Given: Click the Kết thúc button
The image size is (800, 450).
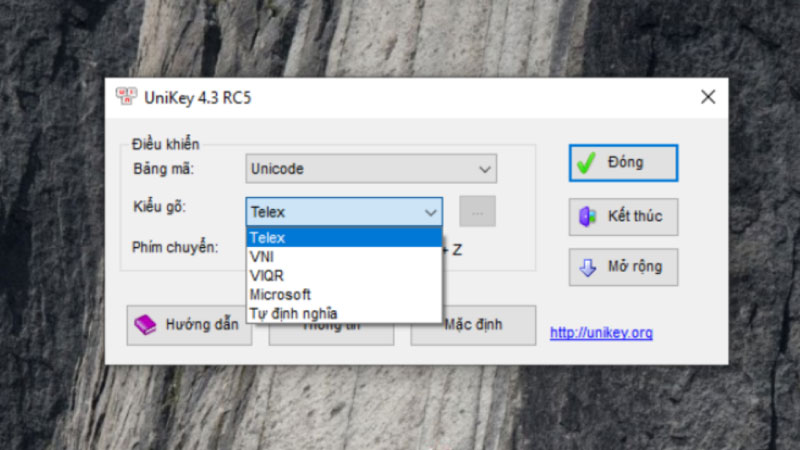Looking at the screenshot, I should (x=623, y=217).
